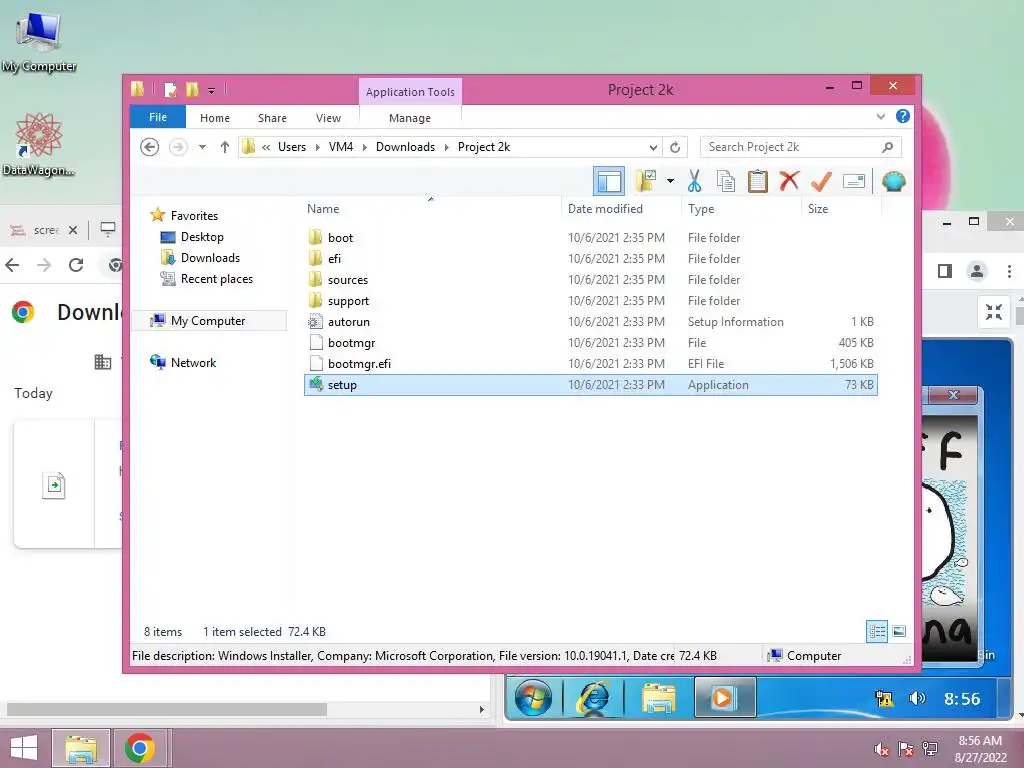Open My Computer desktop icon

coord(39,42)
